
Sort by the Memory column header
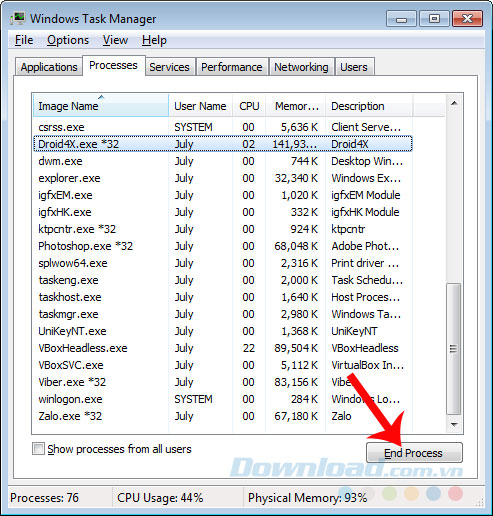click(296, 106)
